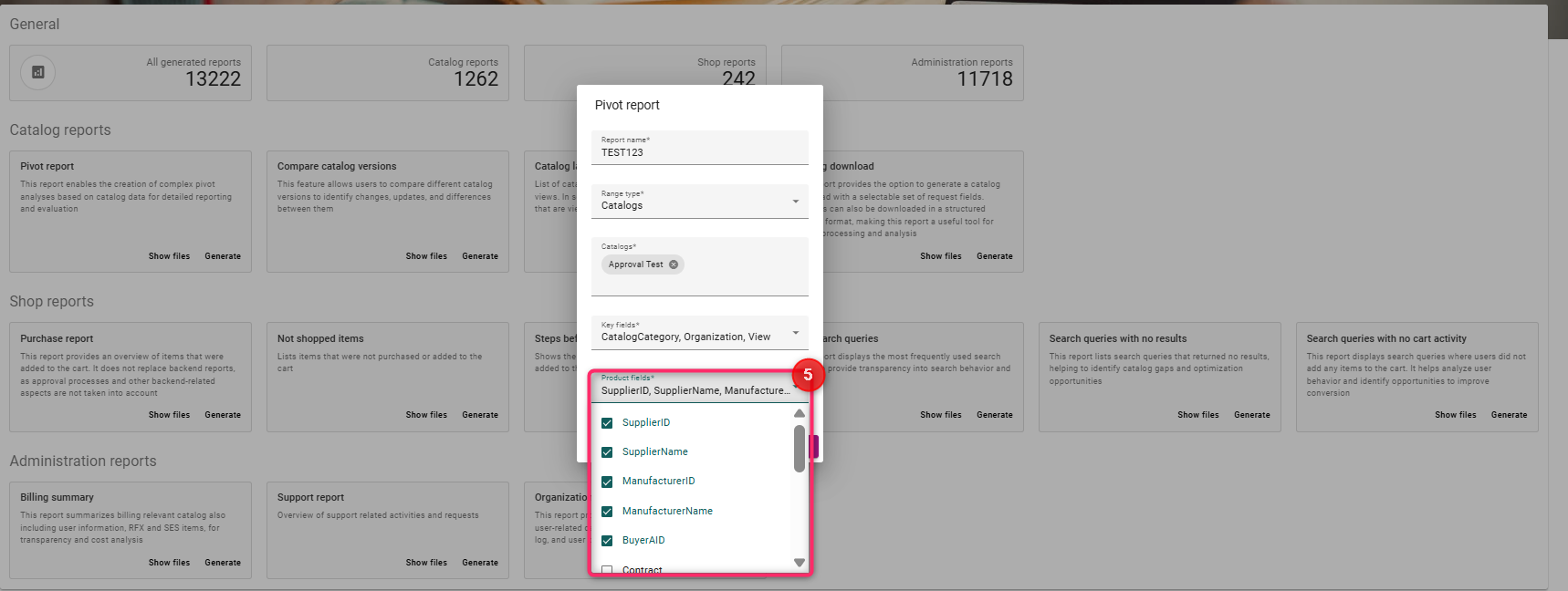Uncheck the SupplierName checkbox
This screenshot has height=591, width=1568.
607,452
